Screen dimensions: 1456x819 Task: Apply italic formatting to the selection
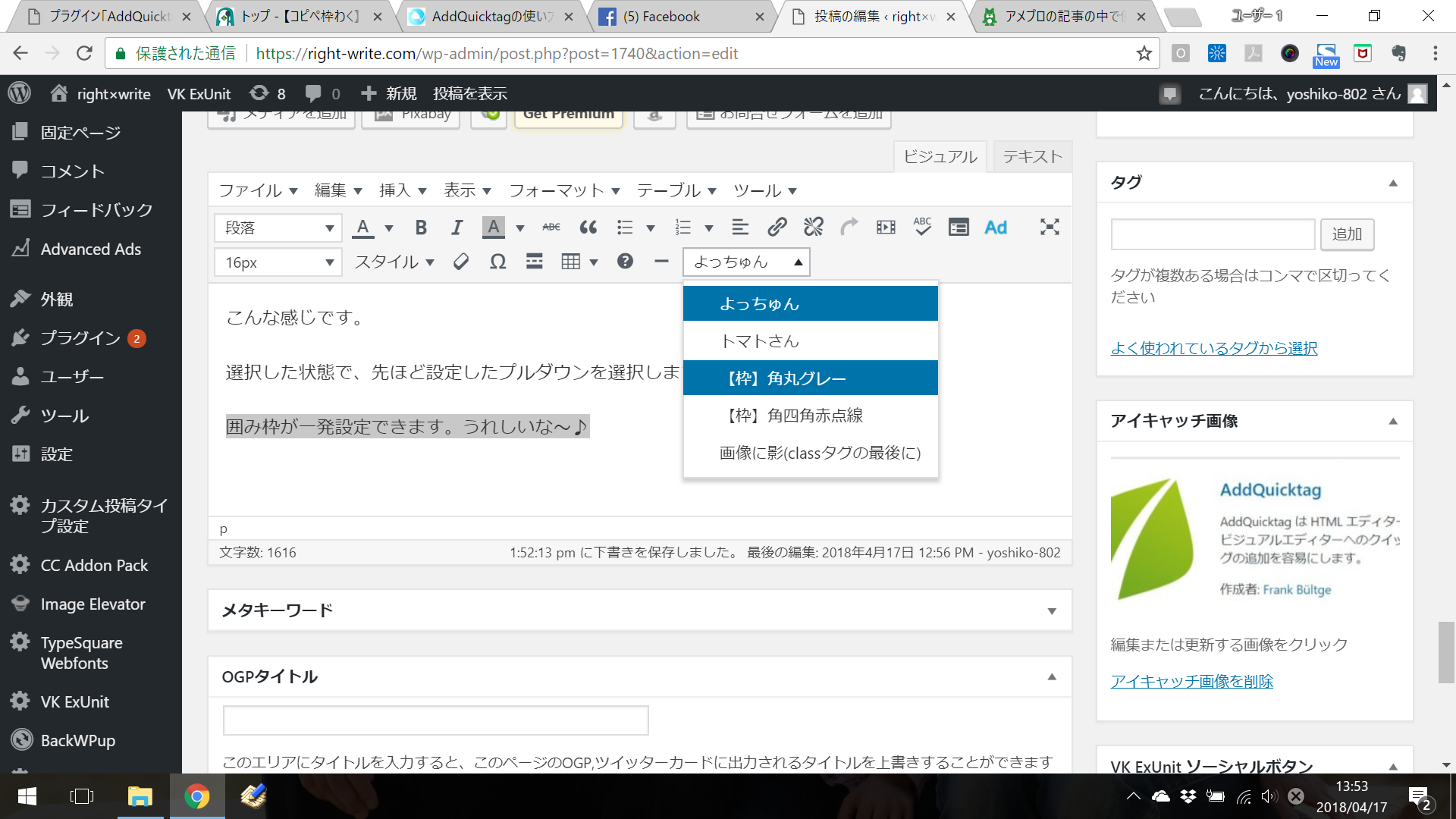coord(457,227)
